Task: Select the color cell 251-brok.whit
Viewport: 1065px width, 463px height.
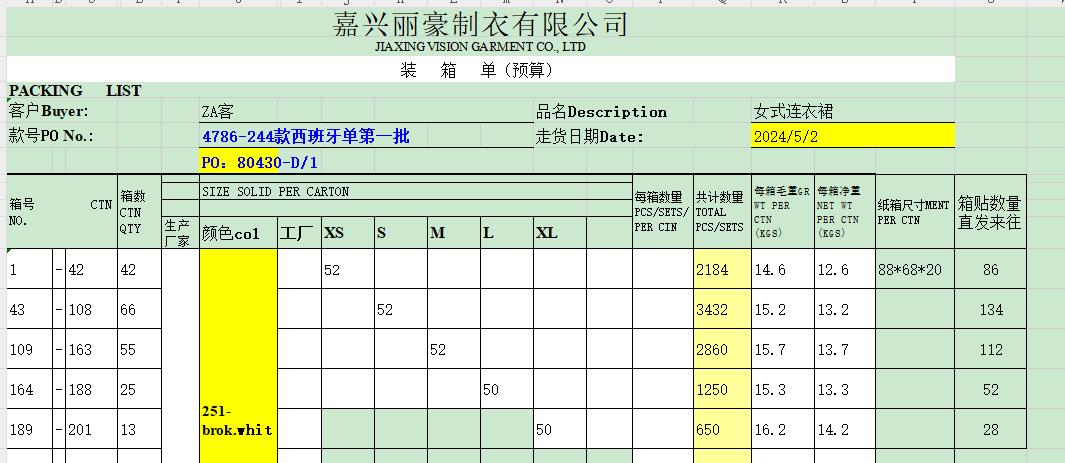Action: click(x=238, y=420)
